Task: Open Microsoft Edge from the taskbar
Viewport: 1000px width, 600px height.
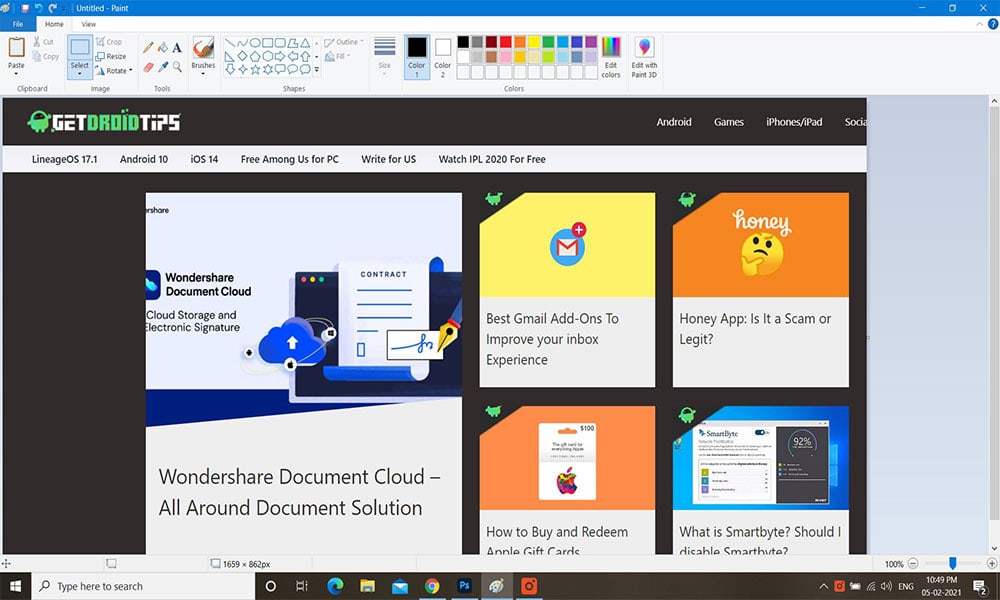Action: pos(335,586)
